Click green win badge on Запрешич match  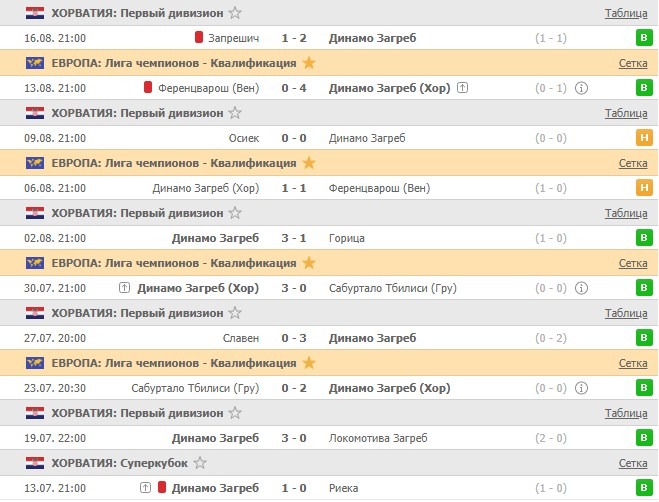pyautogui.click(x=644, y=38)
